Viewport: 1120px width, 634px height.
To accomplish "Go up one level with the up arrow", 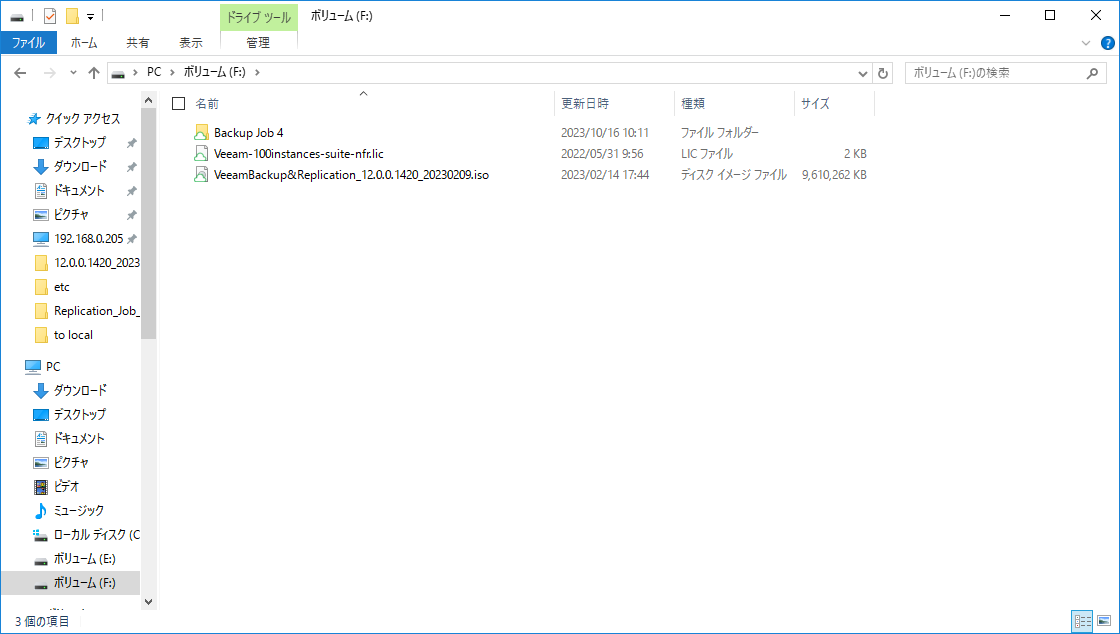I will pos(94,73).
